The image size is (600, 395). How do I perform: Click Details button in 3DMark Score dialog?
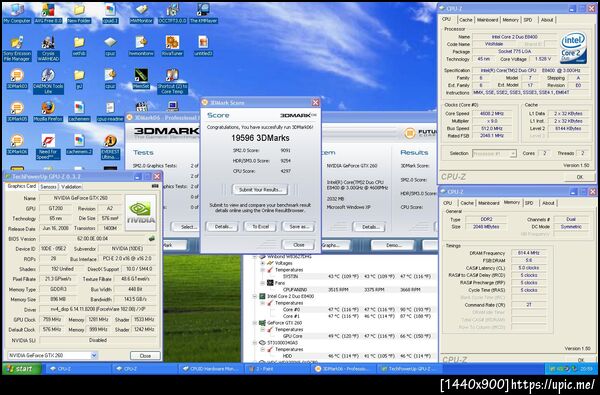(222, 227)
